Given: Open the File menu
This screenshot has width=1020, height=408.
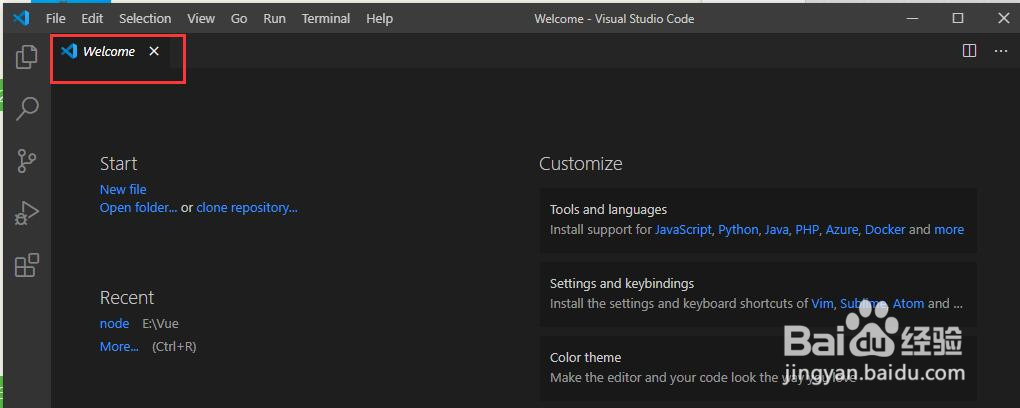Looking at the screenshot, I should 56,18.
